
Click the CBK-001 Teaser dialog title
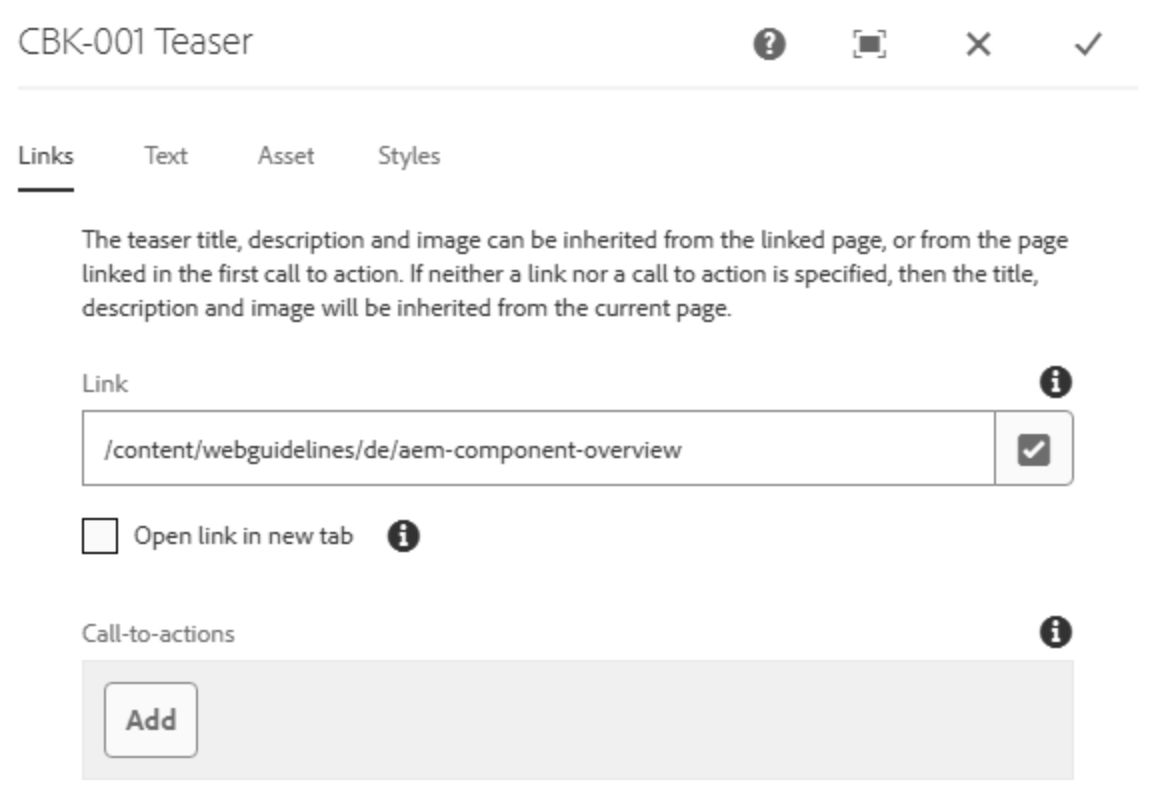(136, 43)
